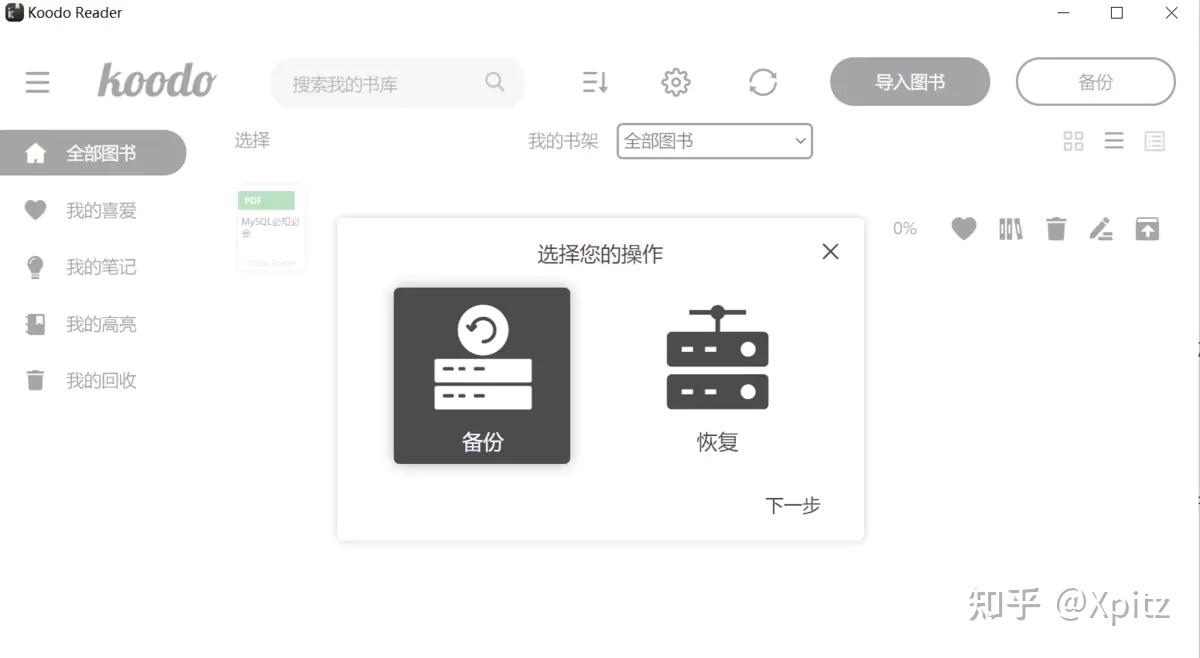Switch library to detailed list view
Image resolution: width=1200 pixels, height=658 pixels.
1153,141
